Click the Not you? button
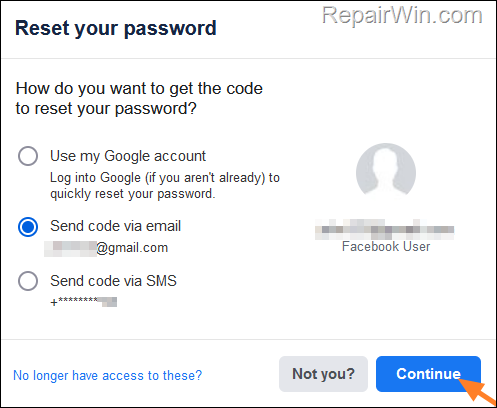This screenshot has height=408, width=497. pyautogui.click(x=323, y=374)
